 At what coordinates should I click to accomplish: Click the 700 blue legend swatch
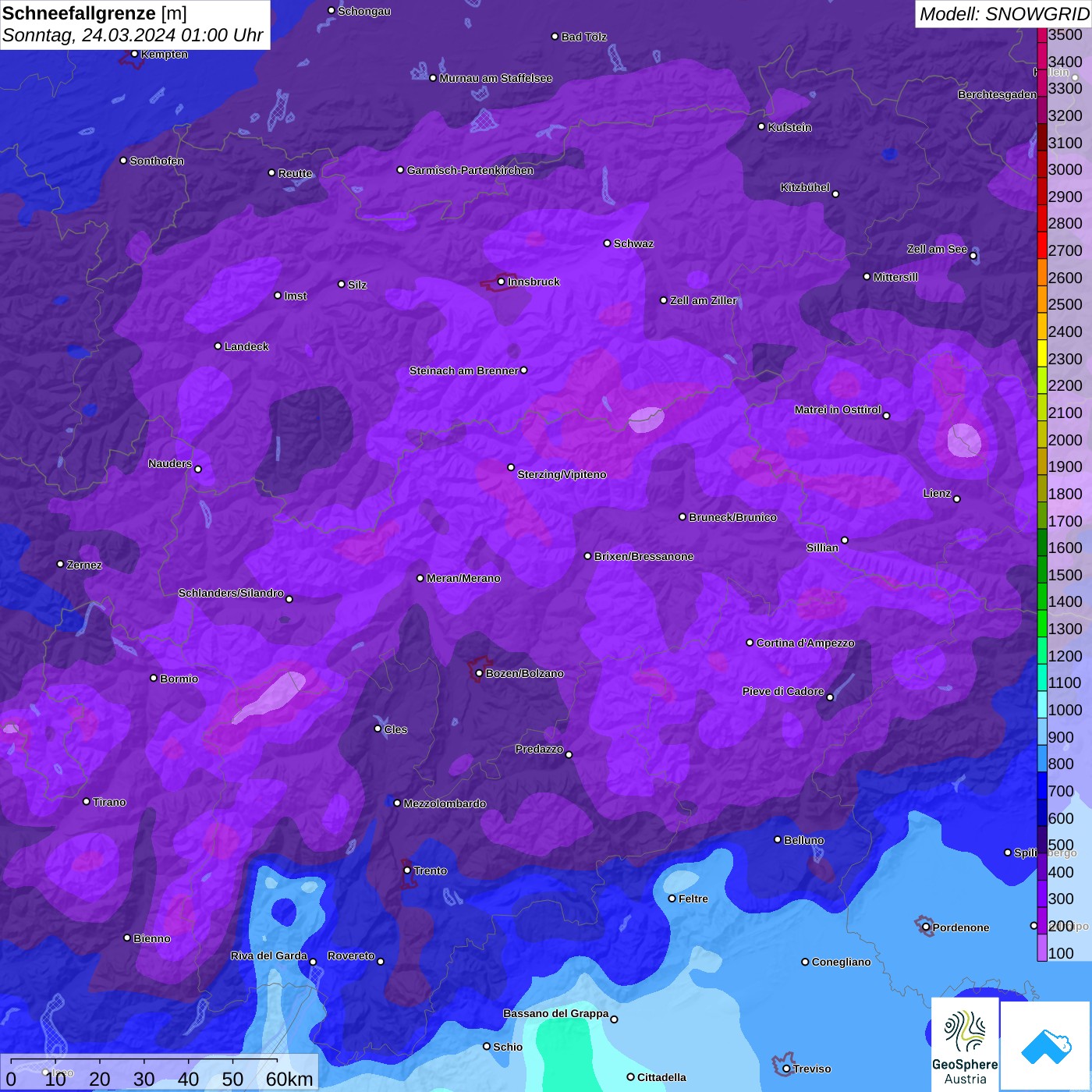click(x=1041, y=785)
